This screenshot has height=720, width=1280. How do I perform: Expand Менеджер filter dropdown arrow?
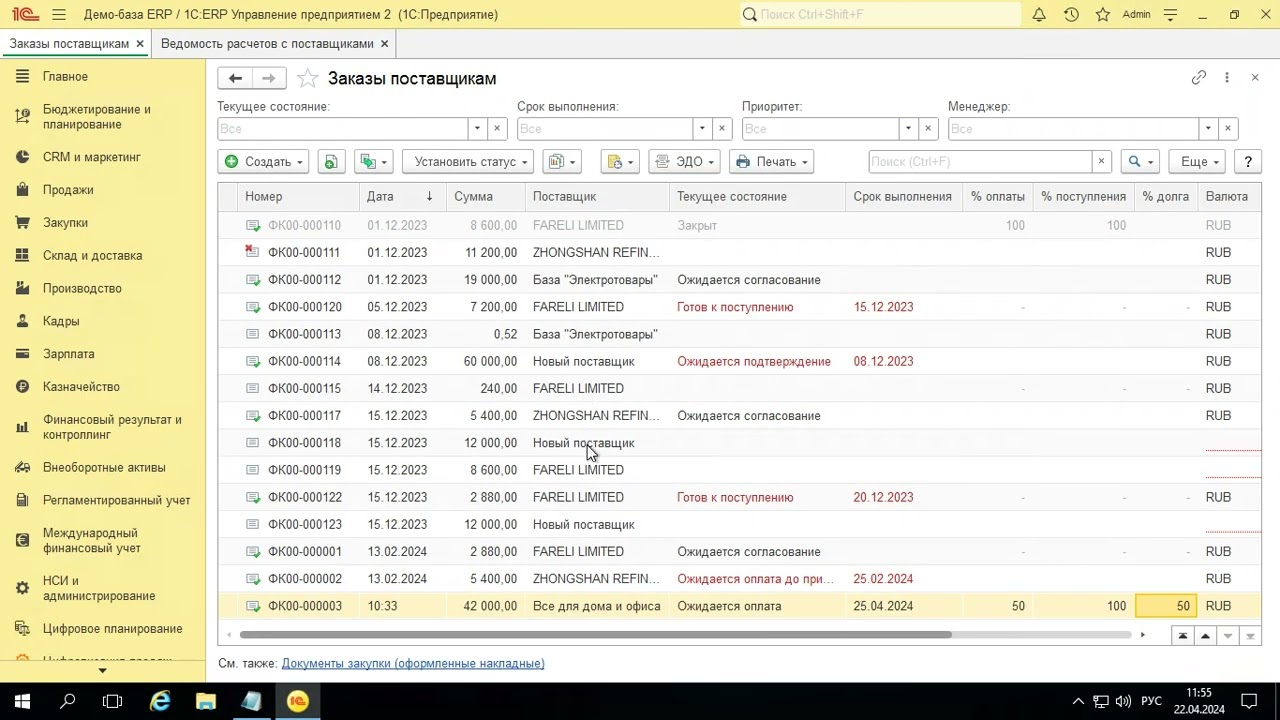pyautogui.click(x=1208, y=129)
